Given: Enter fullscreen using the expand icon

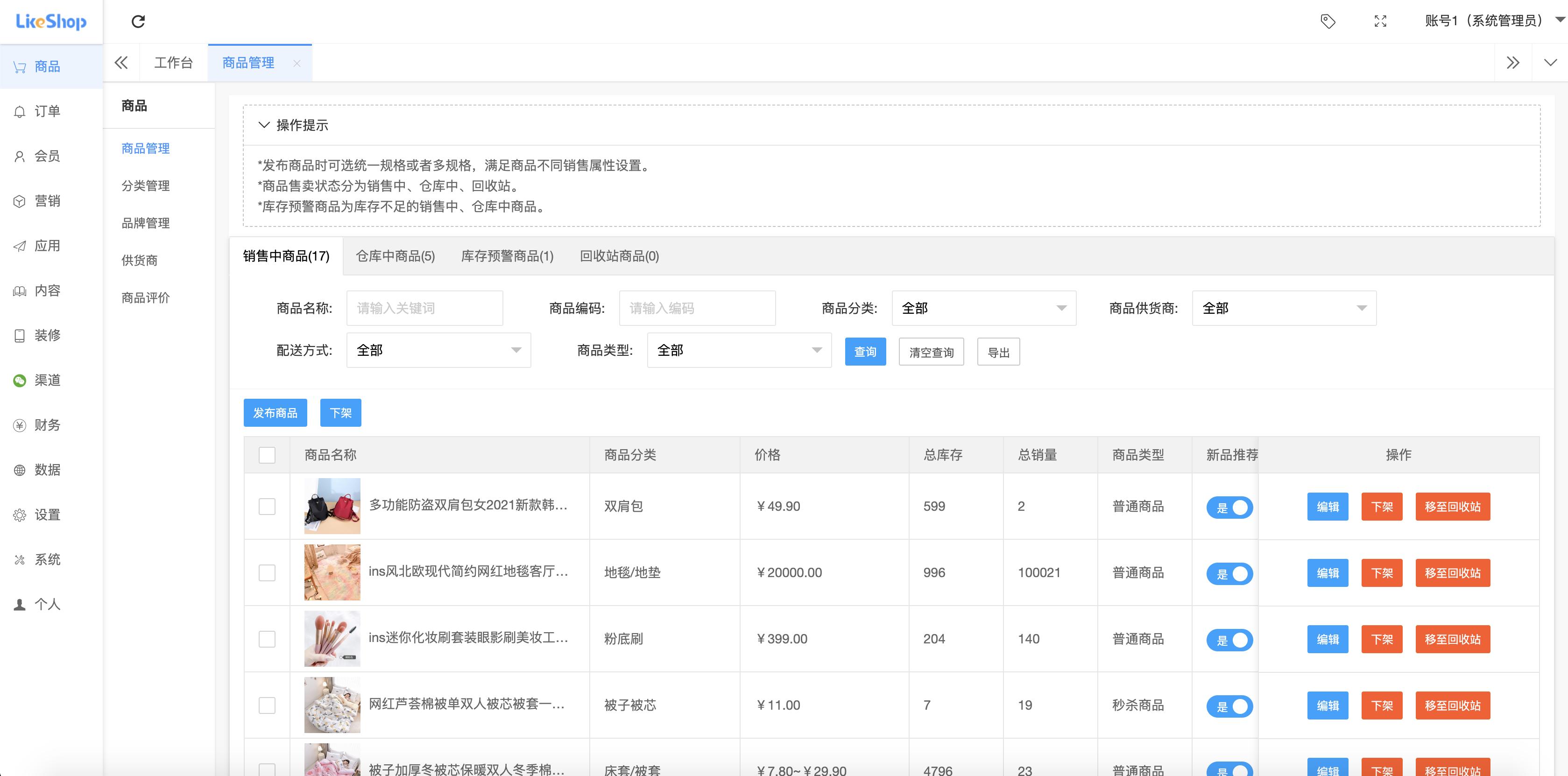Looking at the screenshot, I should [x=1380, y=21].
